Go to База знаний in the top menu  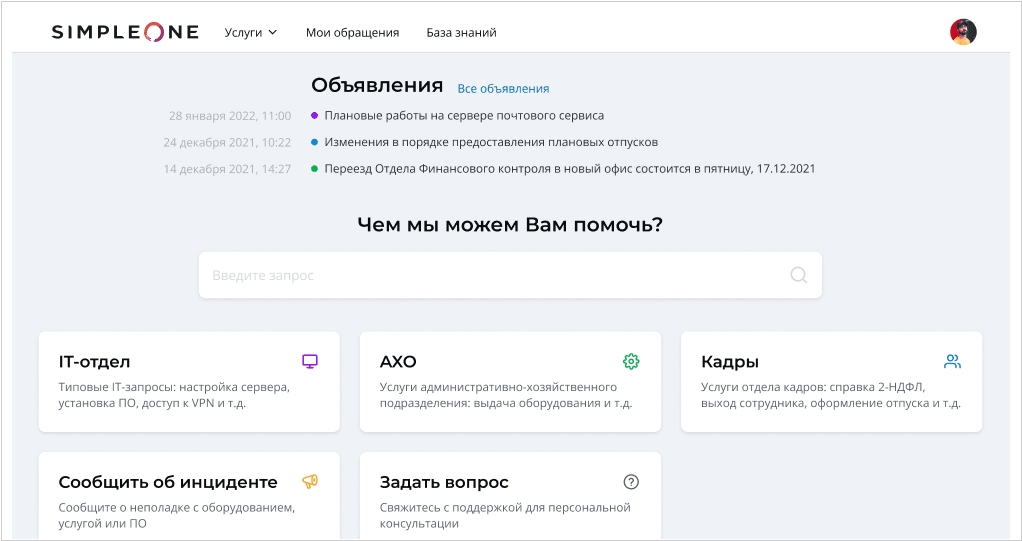coord(461,32)
